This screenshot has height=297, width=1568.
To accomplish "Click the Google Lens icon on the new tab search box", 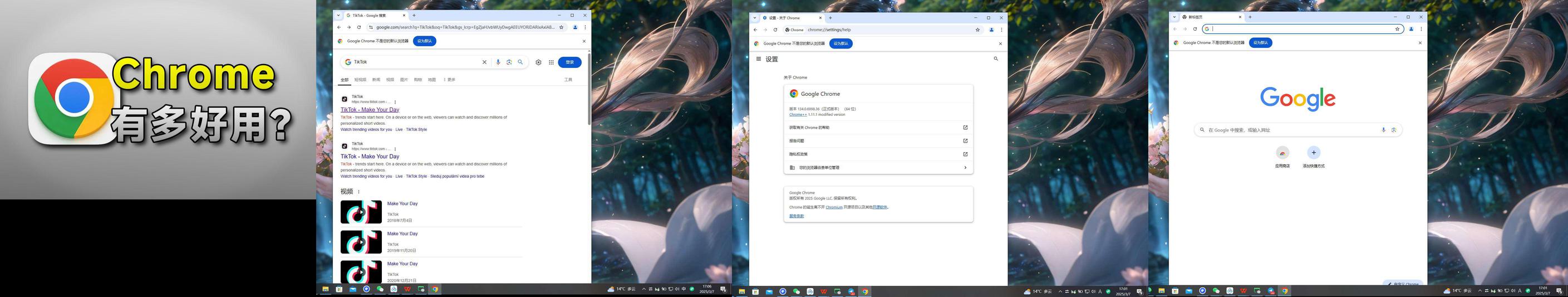I will point(1393,130).
